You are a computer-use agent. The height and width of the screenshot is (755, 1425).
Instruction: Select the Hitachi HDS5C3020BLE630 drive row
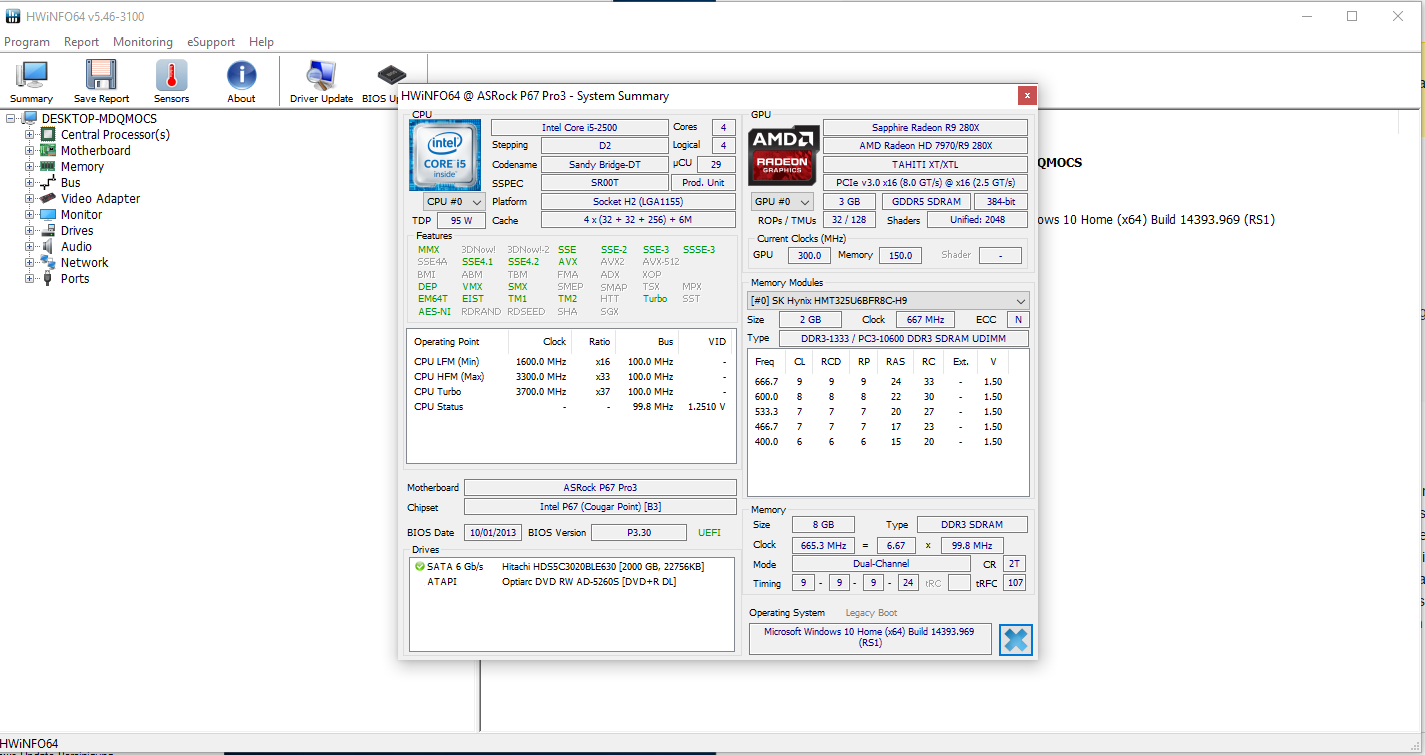pyautogui.click(x=573, y=566)
